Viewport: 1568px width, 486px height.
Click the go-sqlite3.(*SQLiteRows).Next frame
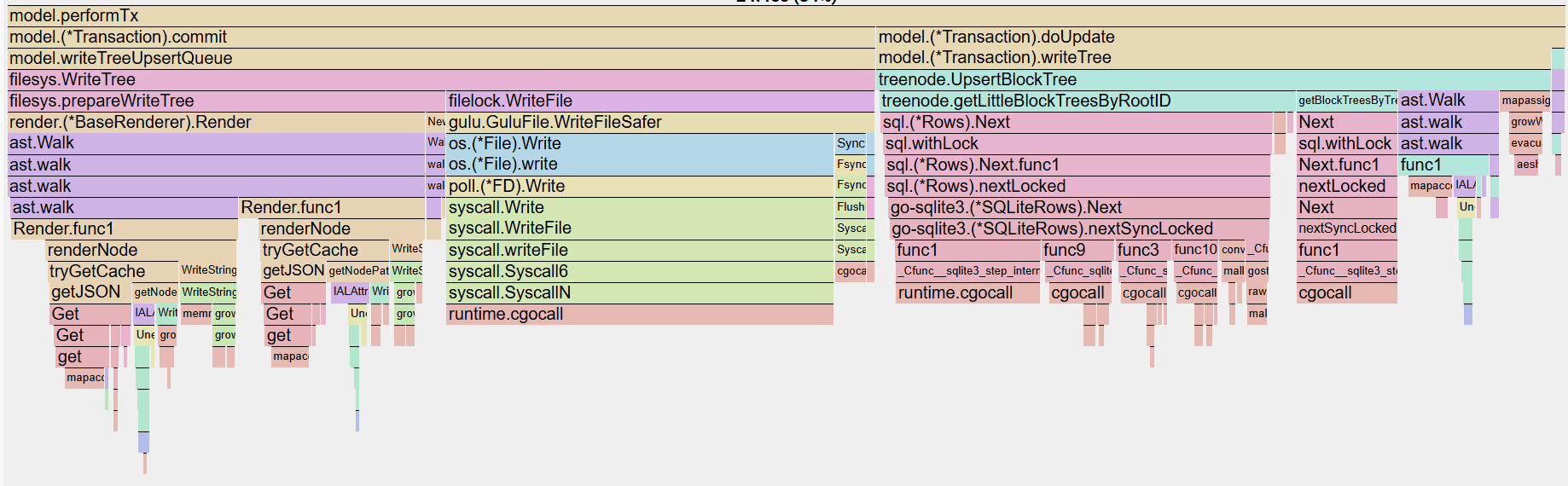(x=1079, y=208)
